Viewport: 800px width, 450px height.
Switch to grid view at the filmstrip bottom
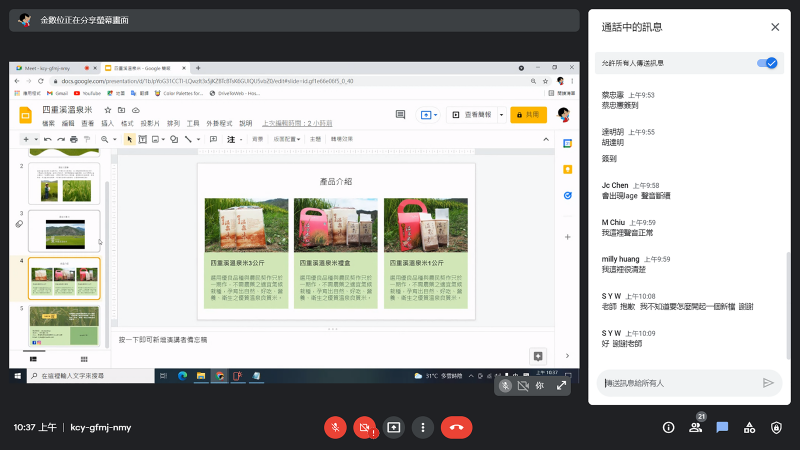tap(84, 359)
